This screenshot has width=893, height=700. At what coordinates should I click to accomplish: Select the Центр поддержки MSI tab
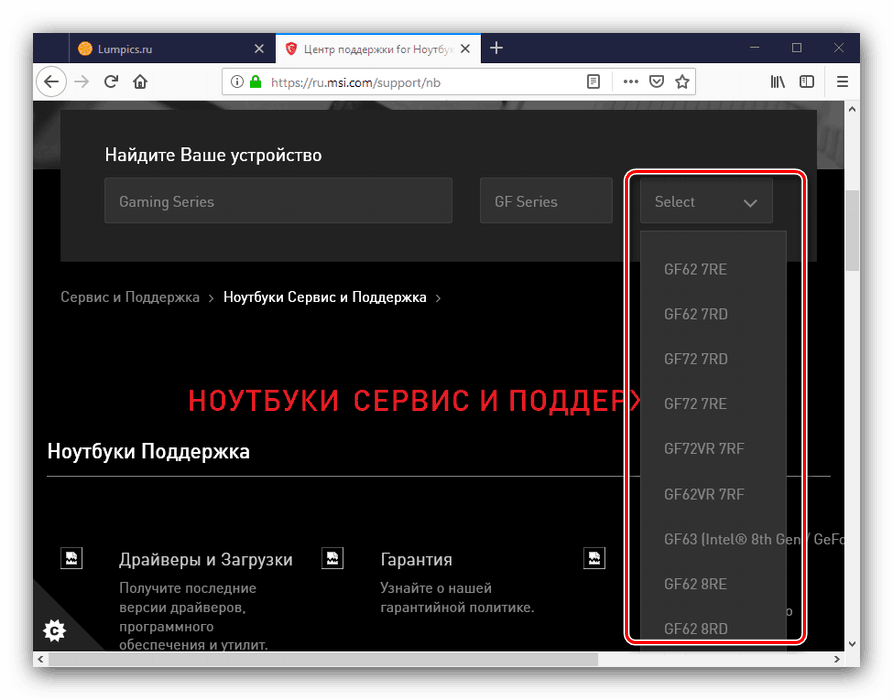click(378, 48)
